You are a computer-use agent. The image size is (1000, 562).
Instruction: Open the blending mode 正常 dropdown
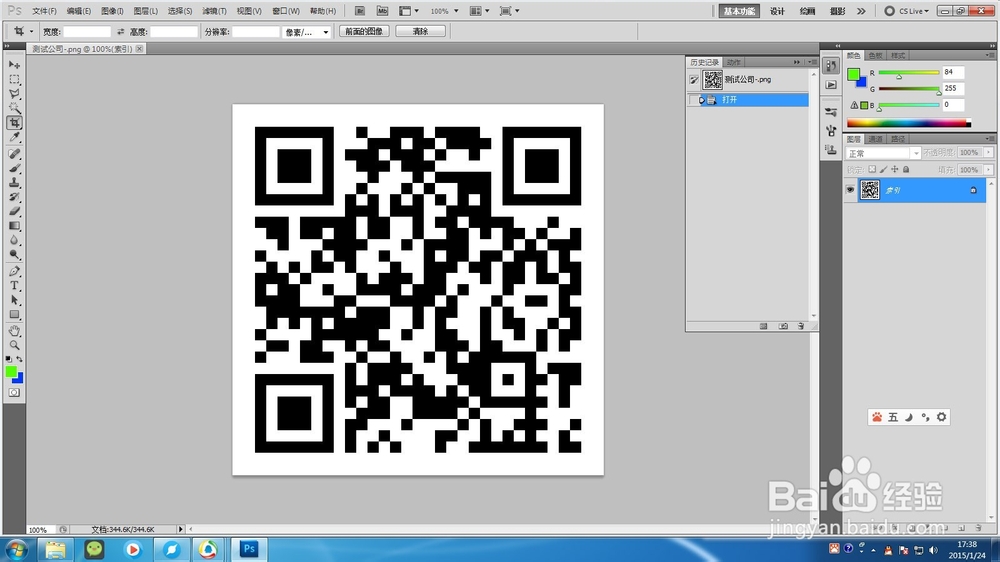coord(883,154)
